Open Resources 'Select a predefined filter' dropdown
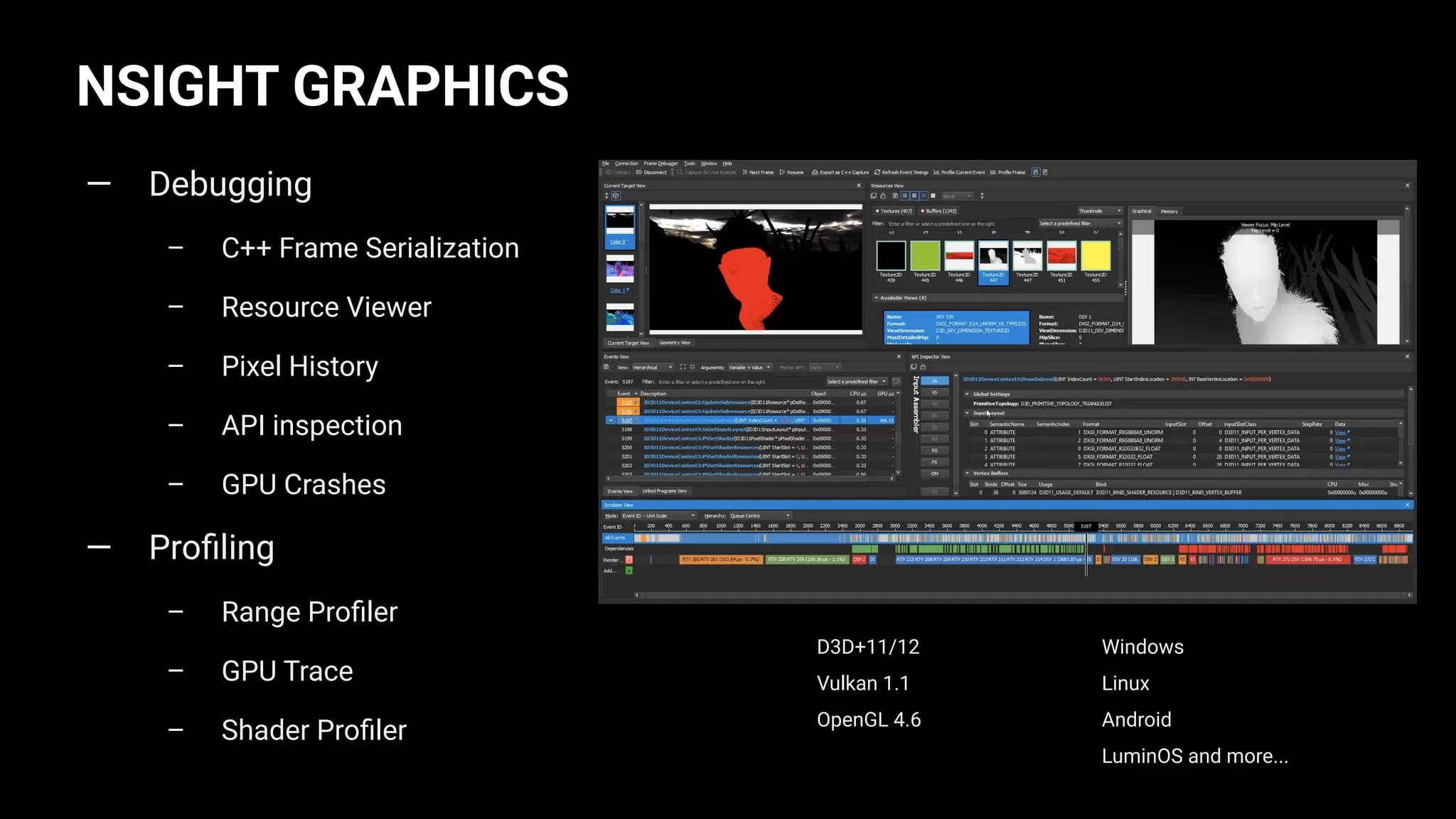The image size is (1456, 819). tap(1080, 223)
